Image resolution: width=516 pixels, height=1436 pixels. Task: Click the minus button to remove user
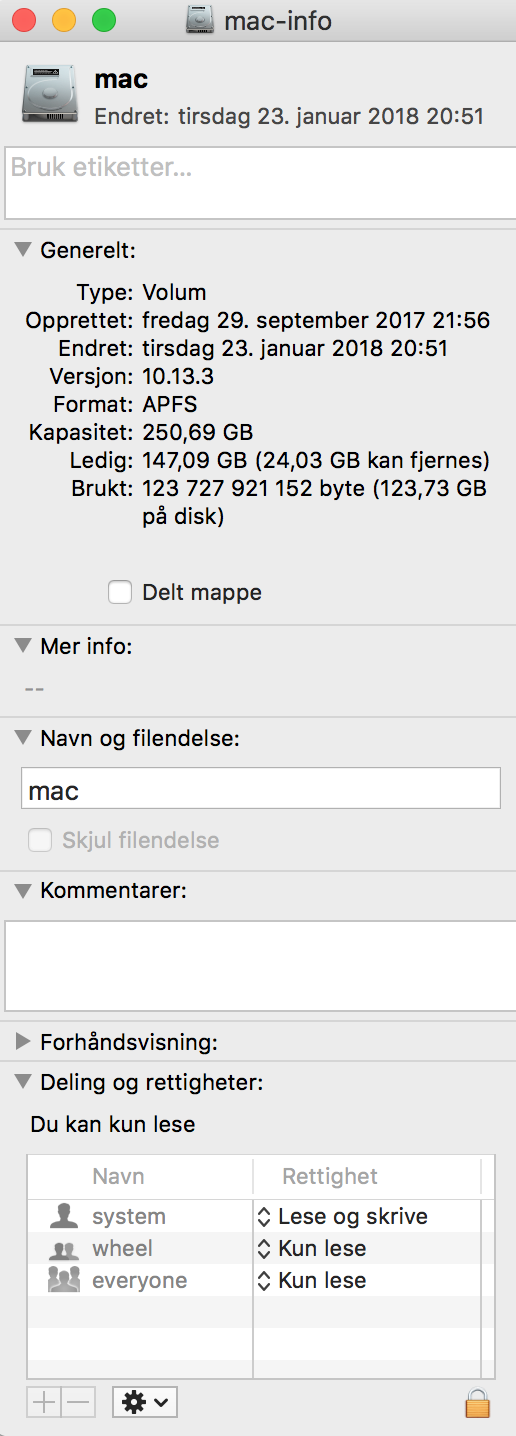pos(78,1403)
